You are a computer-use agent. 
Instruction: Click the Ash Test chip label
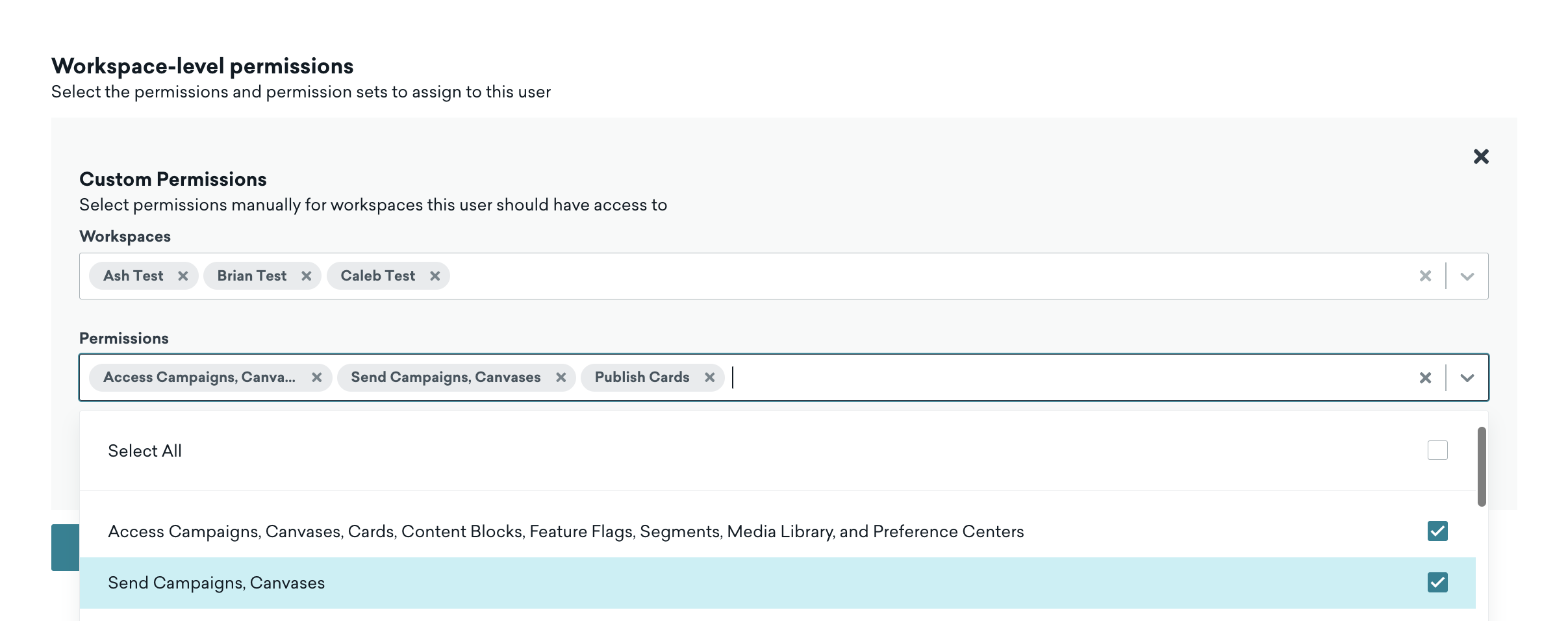point(133,276)
